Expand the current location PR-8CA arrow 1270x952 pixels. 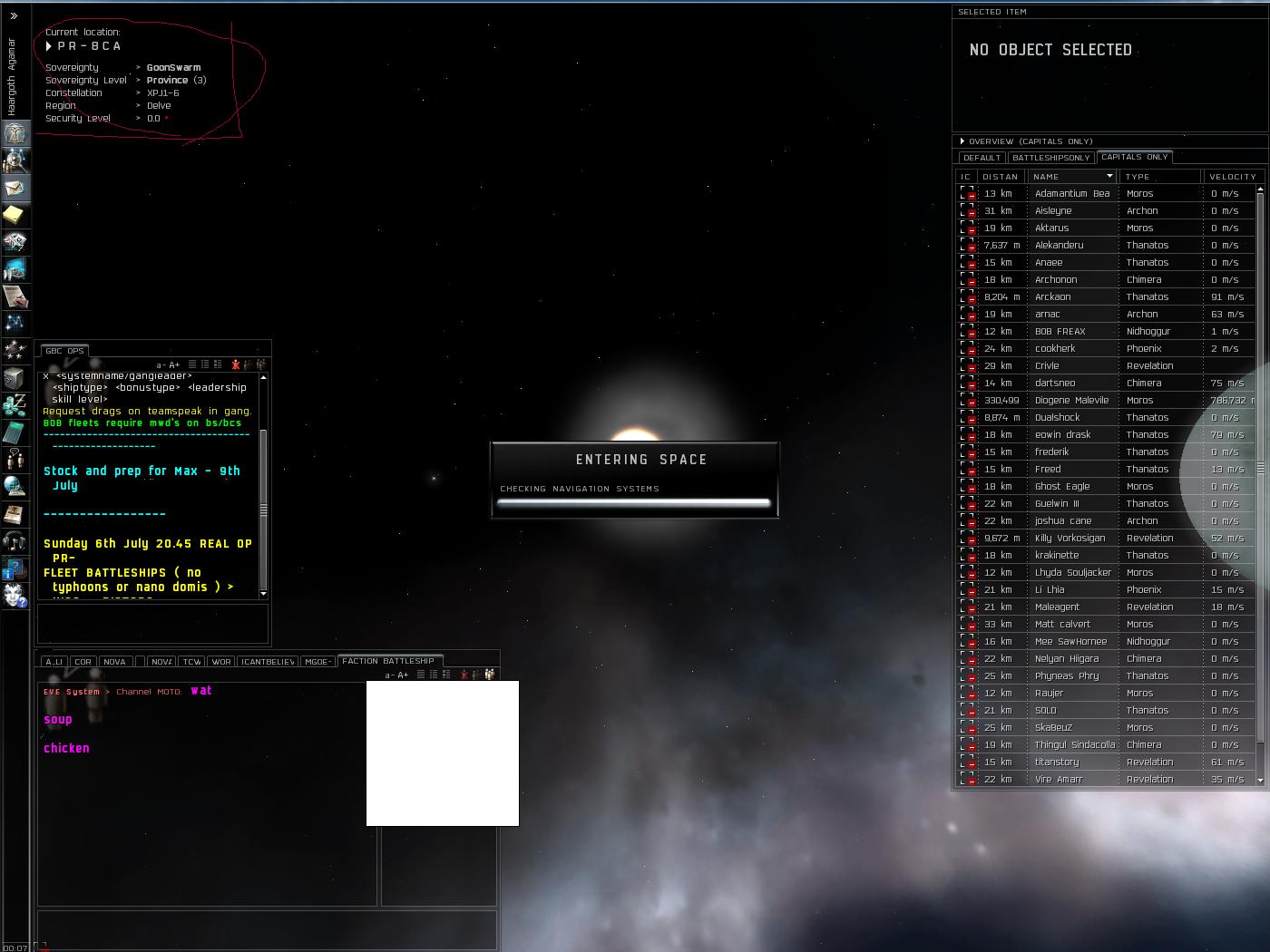pyautogui.click(x=49, y=46)
